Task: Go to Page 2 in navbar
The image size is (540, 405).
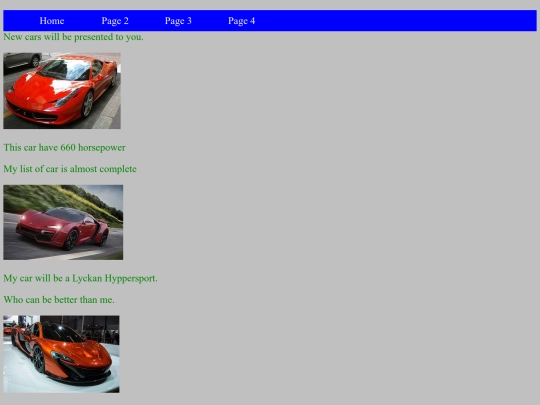Action: (115, 21)
